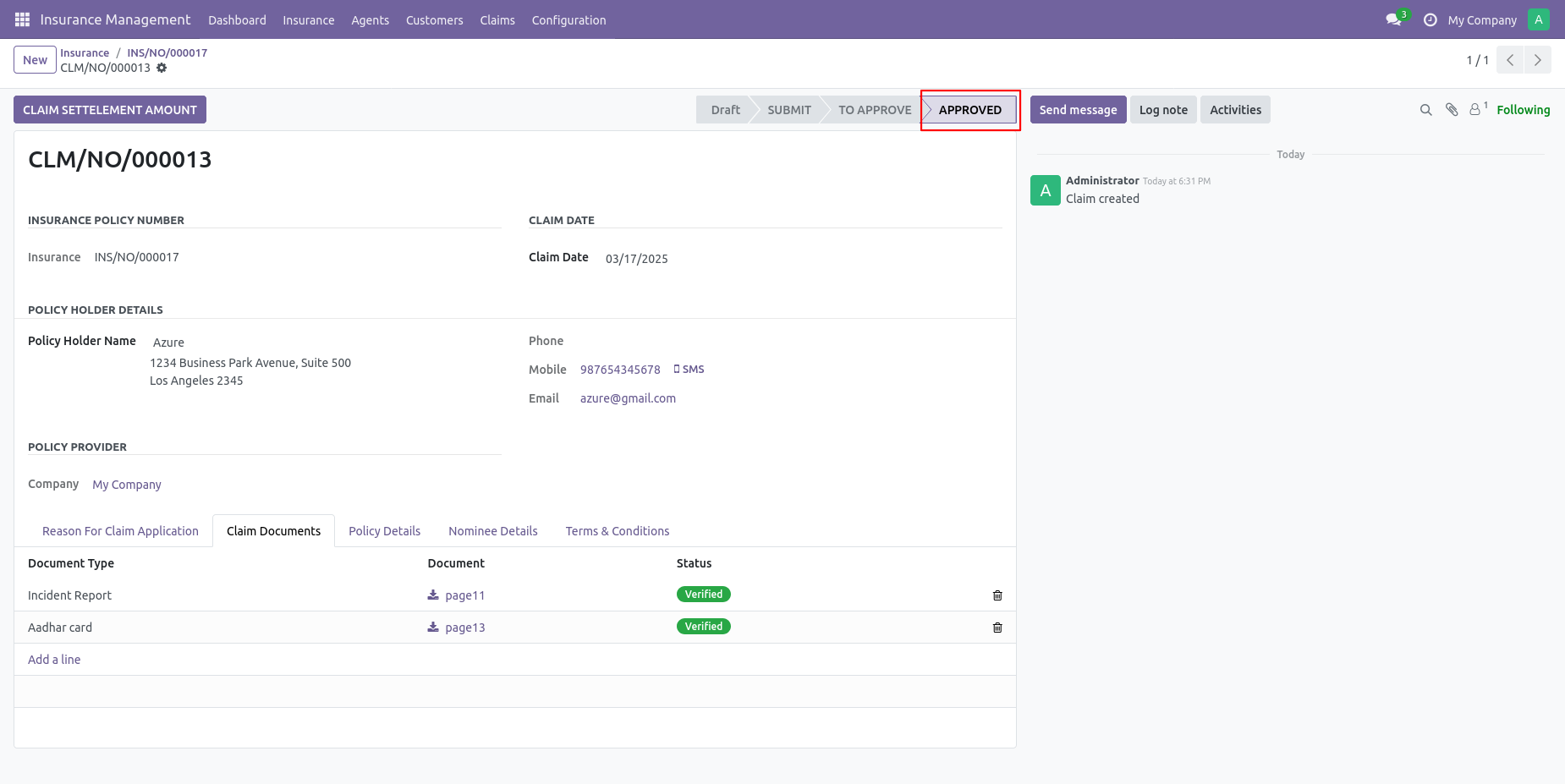Open the activities clock icon in navbar

coord(1430,19)
